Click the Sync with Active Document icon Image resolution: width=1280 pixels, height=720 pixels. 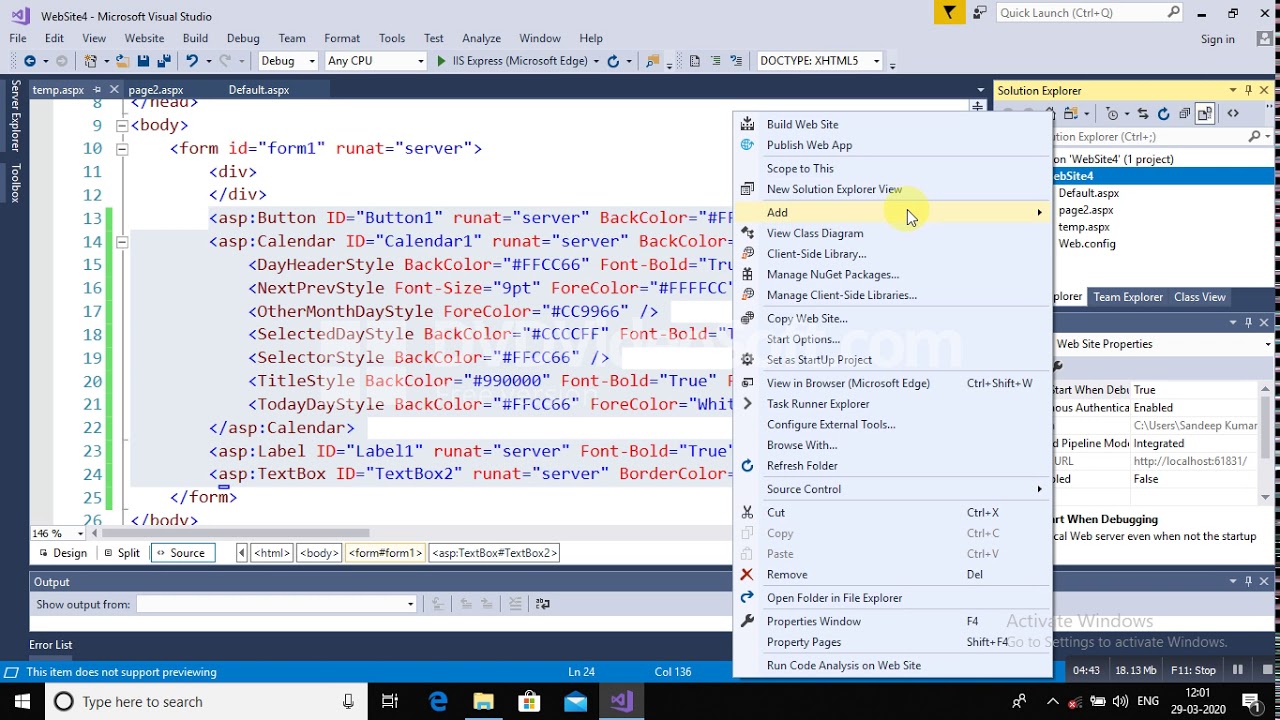pos(1144,114)
